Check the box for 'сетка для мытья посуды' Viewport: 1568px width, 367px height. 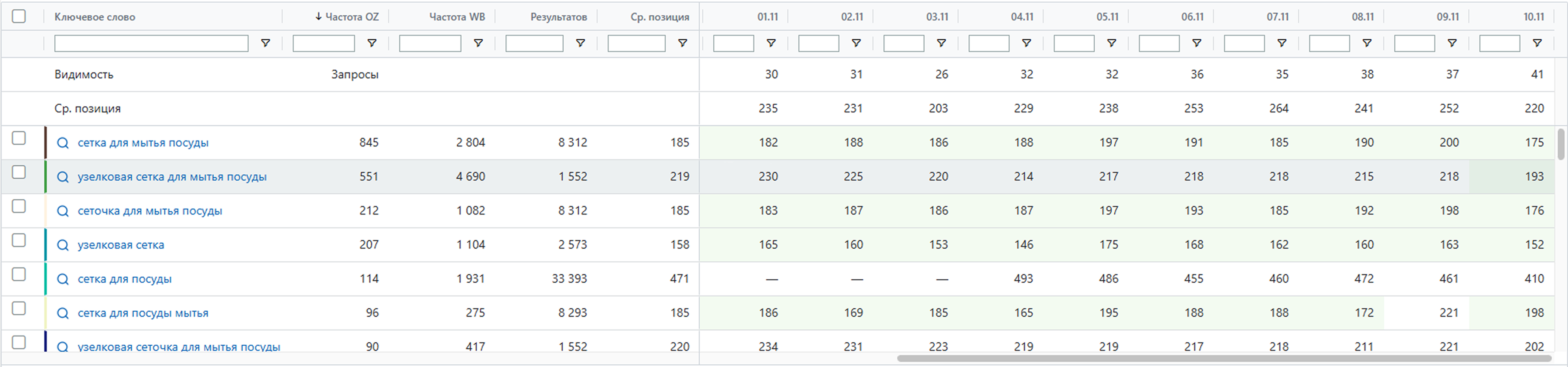tap(19, 138)
